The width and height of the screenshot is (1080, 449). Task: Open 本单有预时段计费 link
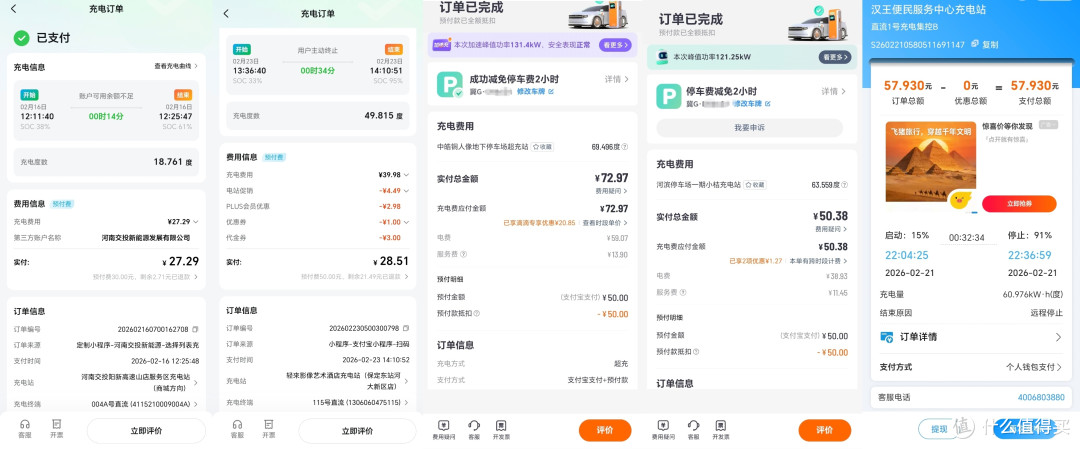(x=818, y=261)
